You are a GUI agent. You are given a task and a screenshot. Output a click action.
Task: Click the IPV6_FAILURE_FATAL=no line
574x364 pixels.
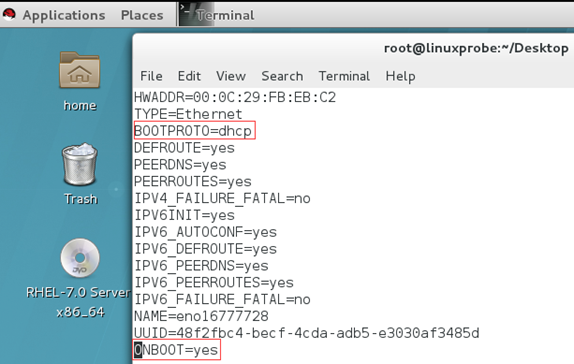click(x=222, y=300)
